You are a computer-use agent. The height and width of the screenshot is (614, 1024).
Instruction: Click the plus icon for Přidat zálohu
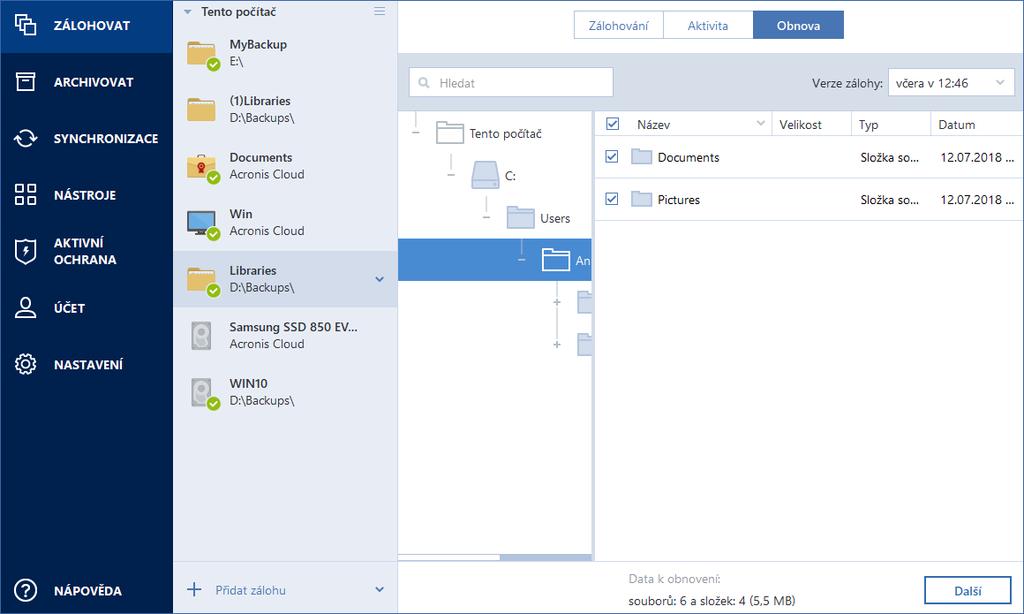point(194,590)
